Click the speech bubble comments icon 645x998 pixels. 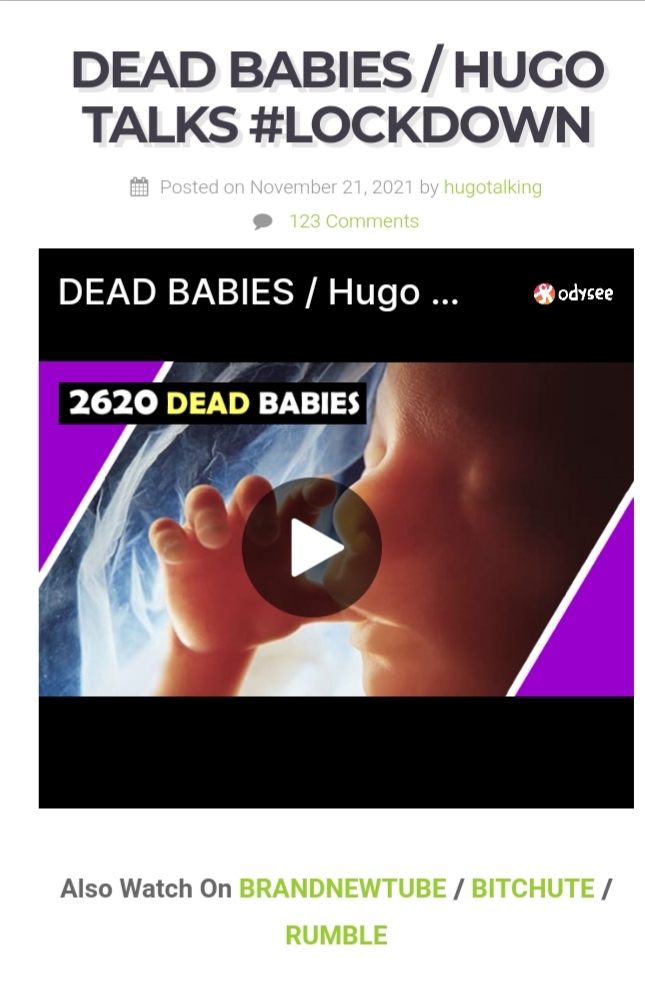(262, 221)
